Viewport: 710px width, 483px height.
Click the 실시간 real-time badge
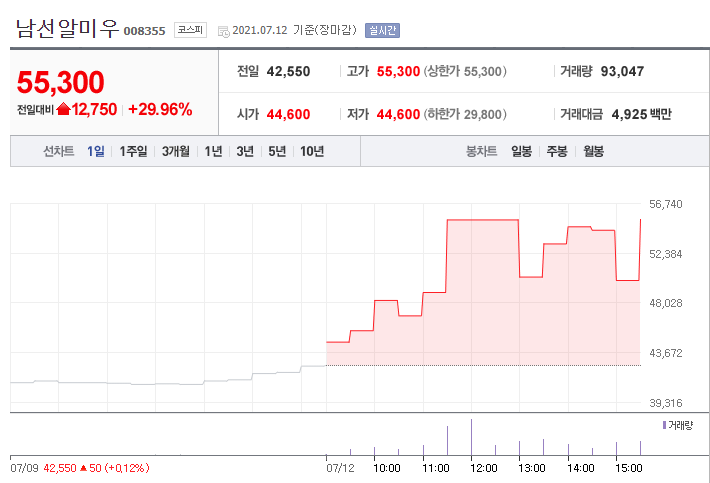pos(382,30)
